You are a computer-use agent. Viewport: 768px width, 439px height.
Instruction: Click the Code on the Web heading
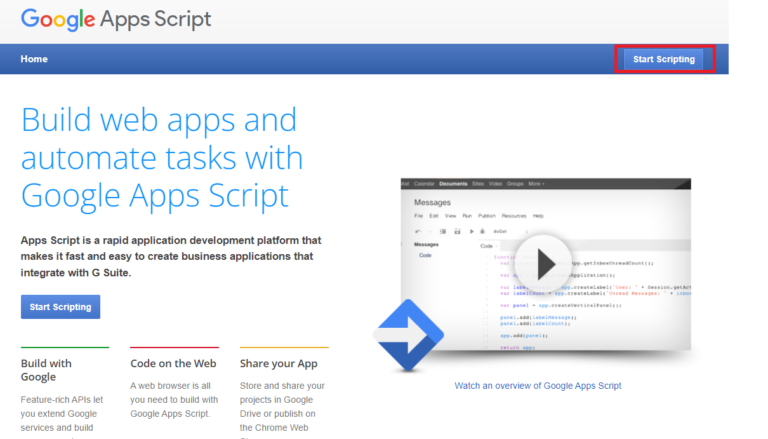(x=173, y=364)
